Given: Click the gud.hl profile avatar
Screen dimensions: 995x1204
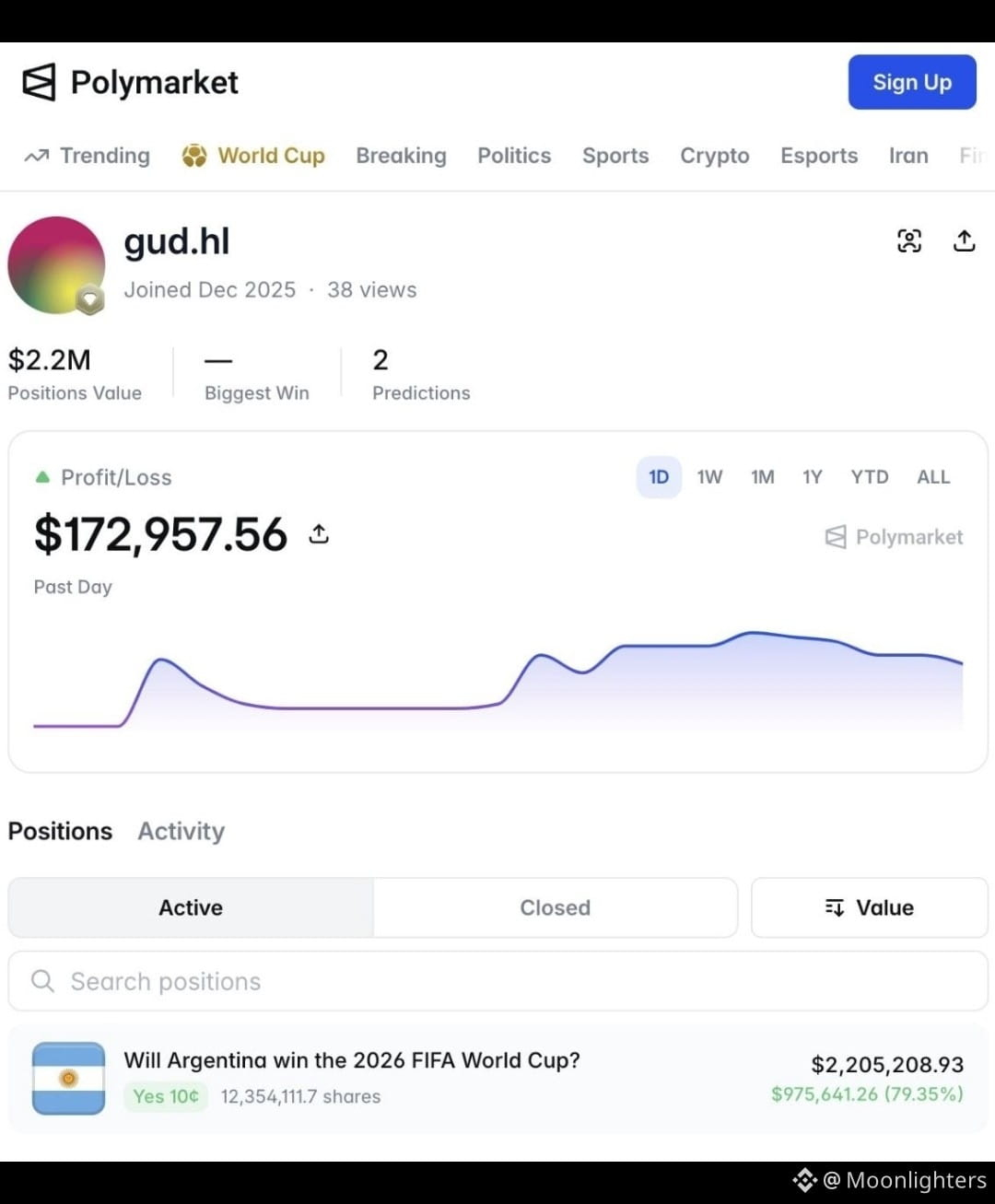Looking at the screenshot, I should tap(56, 265).
